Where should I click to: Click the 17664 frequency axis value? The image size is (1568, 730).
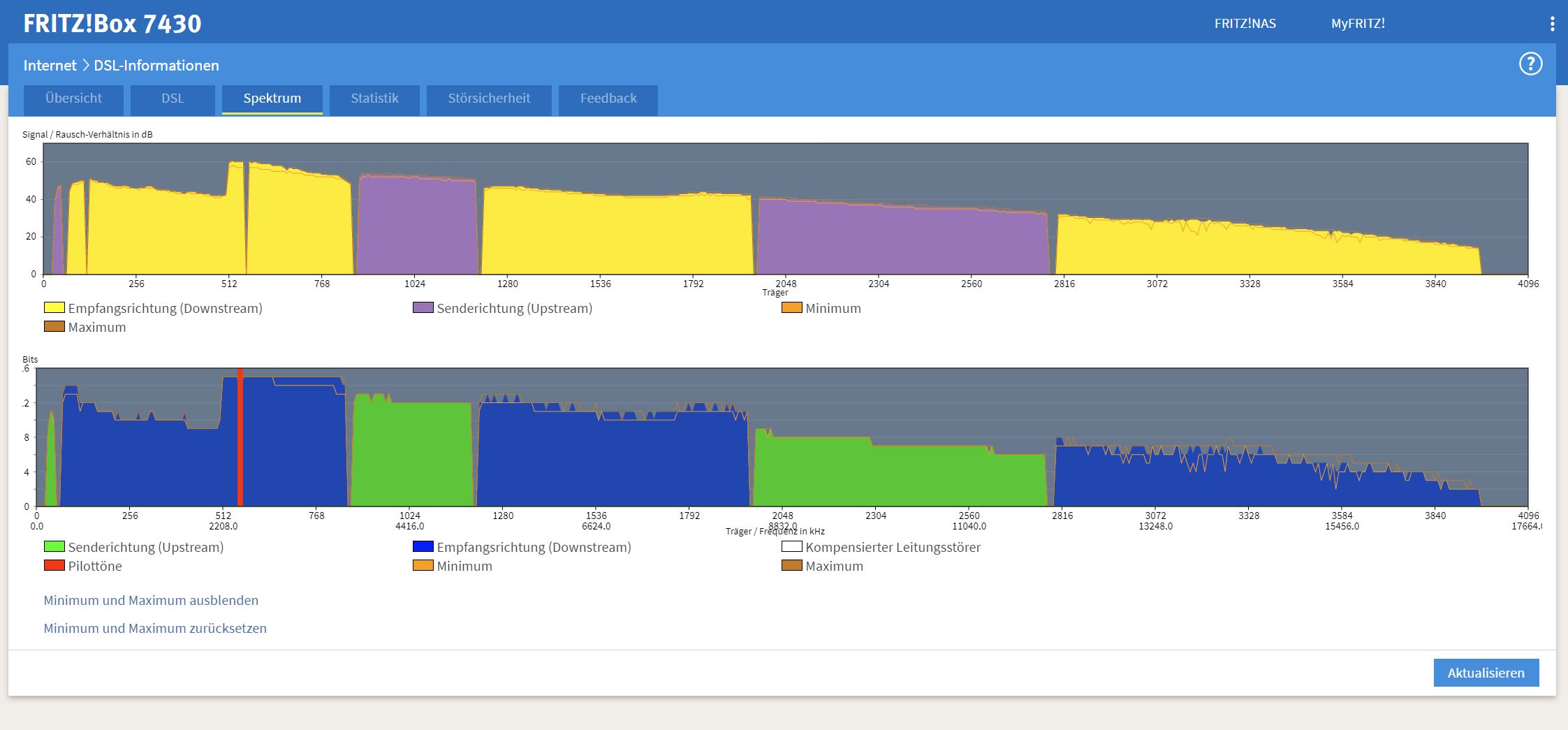tap(1526, 526)
